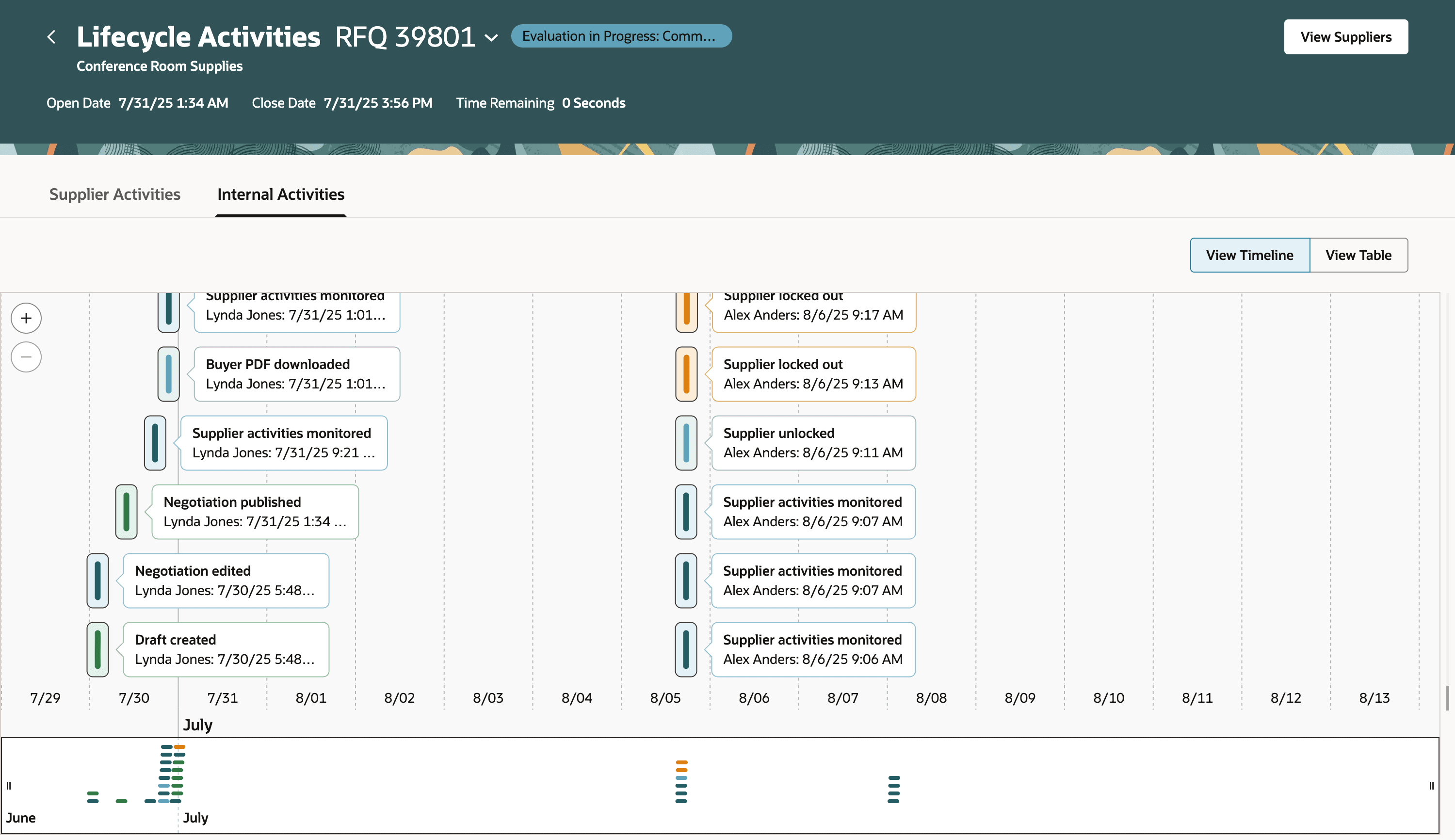The width and height of the screenshot is (1455, 840).
Task: Click light blue marker for Supplier unlocked
Action: (x=686, y=442)
